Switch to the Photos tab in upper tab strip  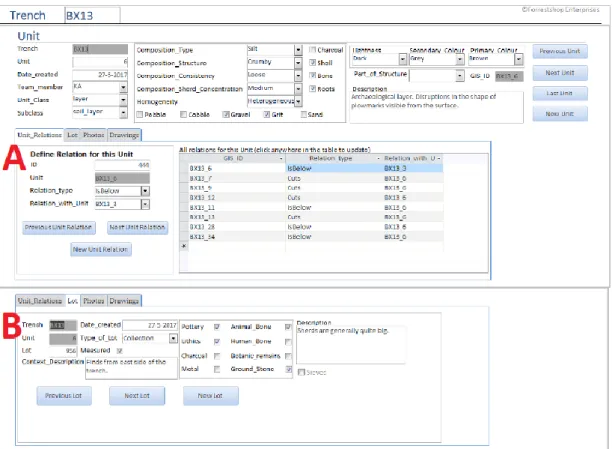click(93, 135)
